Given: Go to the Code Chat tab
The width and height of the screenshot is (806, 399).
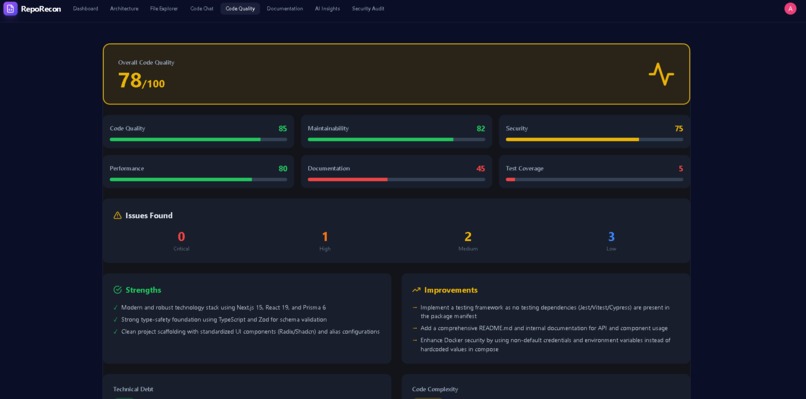Looking at the screenshot, I should pyautogui.click(x=202, y=9).
